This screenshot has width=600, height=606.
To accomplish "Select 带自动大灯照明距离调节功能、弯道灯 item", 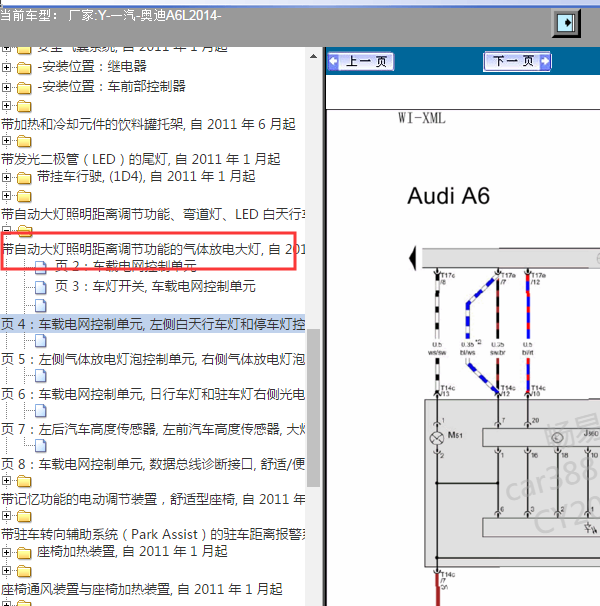I will click(x=153, y=214).
